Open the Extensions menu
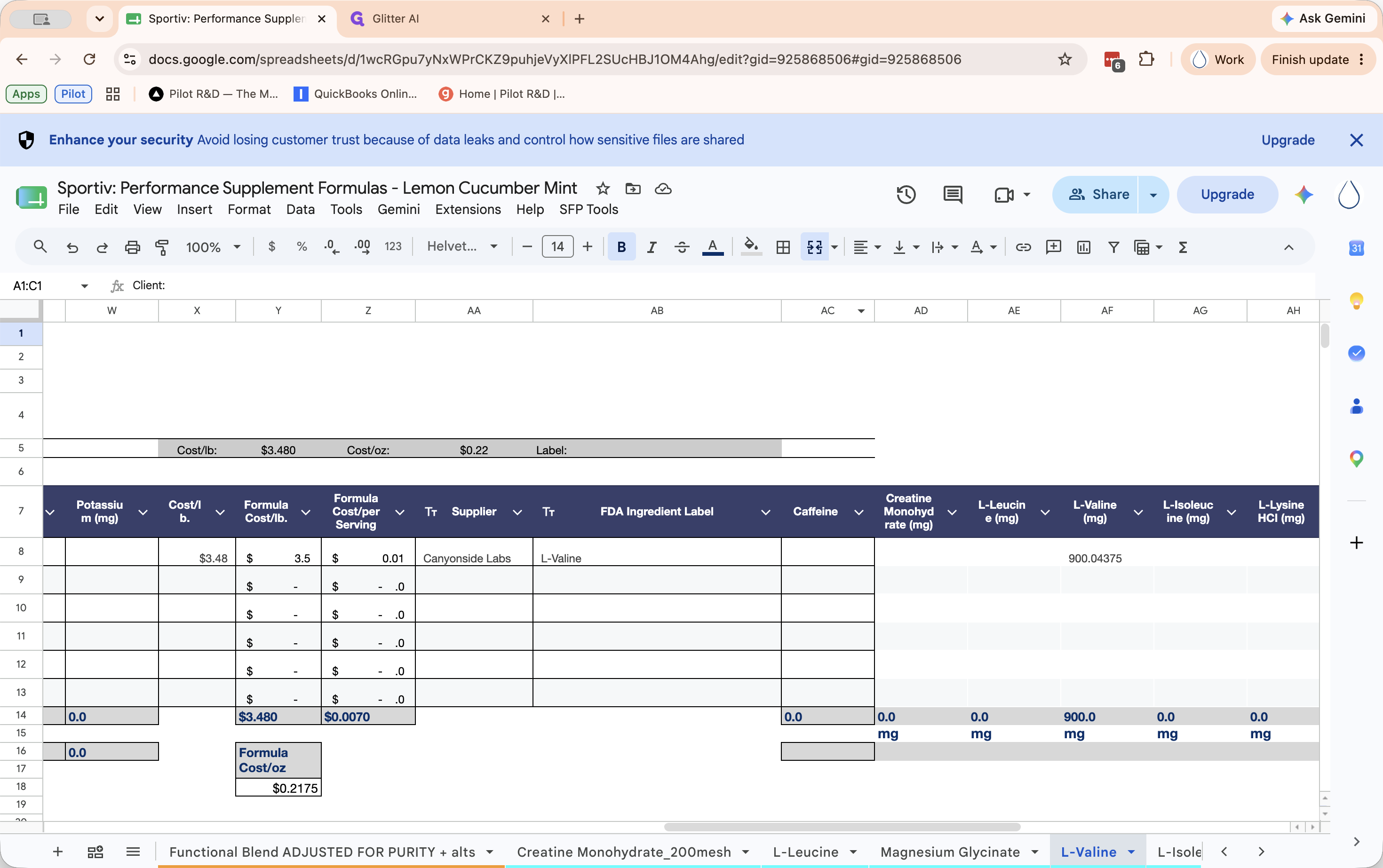Screen dimensions: 1383x868 [468, 210]
